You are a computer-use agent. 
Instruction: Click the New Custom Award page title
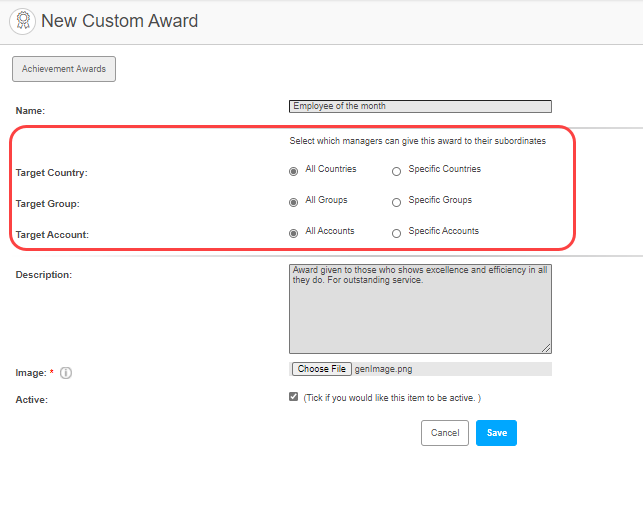click(x=119, y=21)
